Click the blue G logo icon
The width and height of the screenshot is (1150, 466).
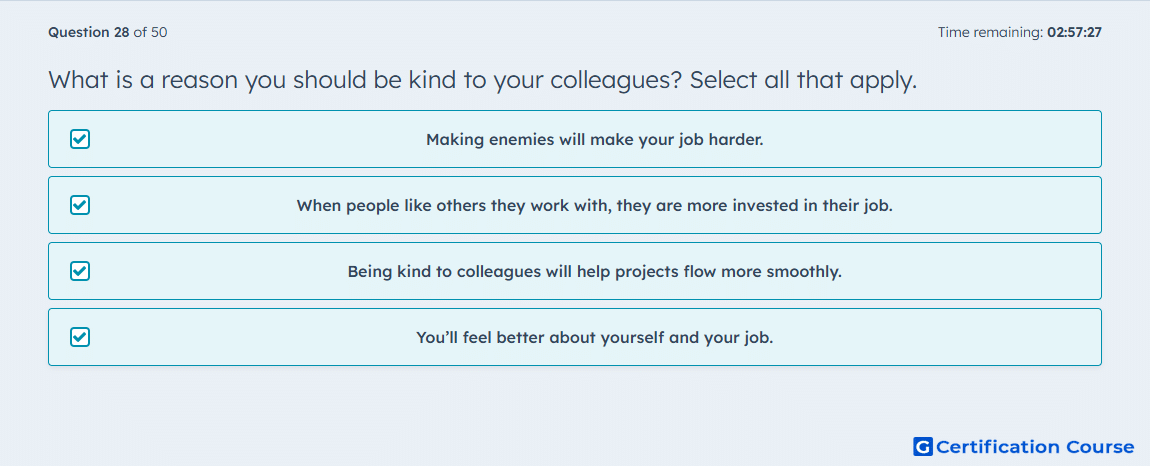click(x=923, y=447)
